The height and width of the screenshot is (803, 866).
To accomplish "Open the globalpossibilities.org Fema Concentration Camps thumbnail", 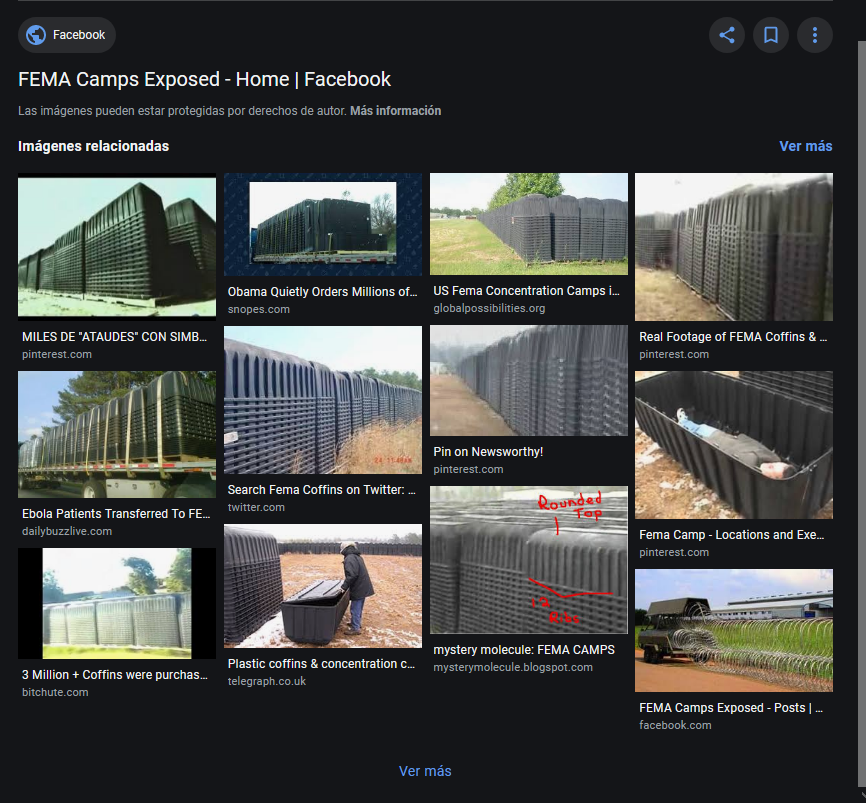I will (529, 224).
